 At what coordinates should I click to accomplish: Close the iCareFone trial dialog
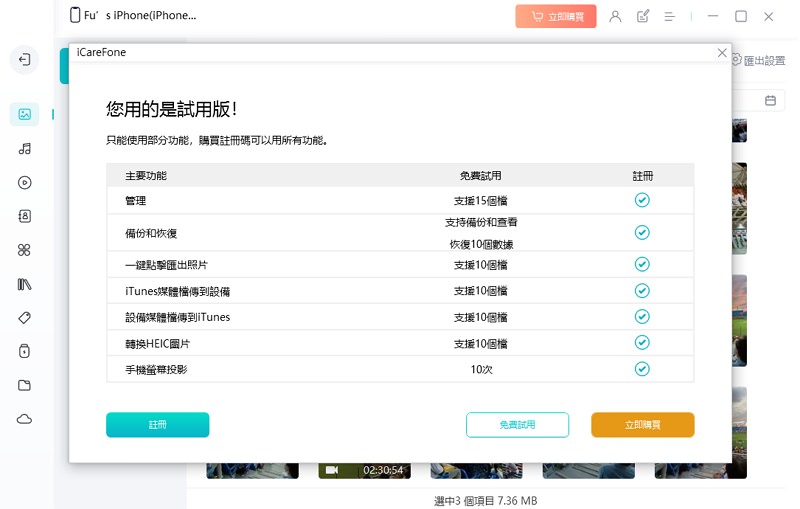[x=722, y=53]
